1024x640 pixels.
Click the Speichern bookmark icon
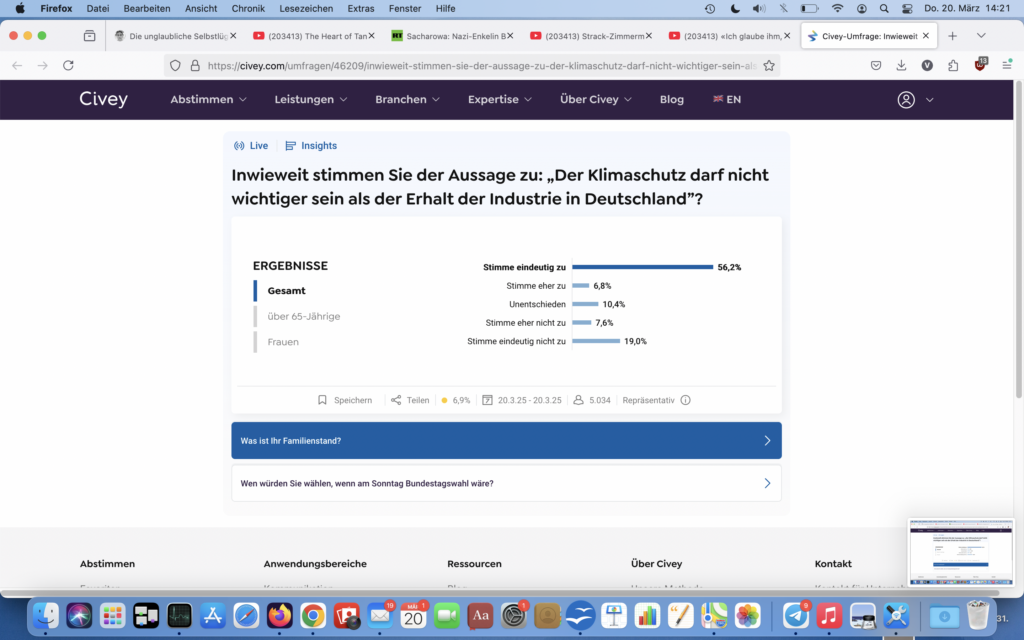(322, 400)
